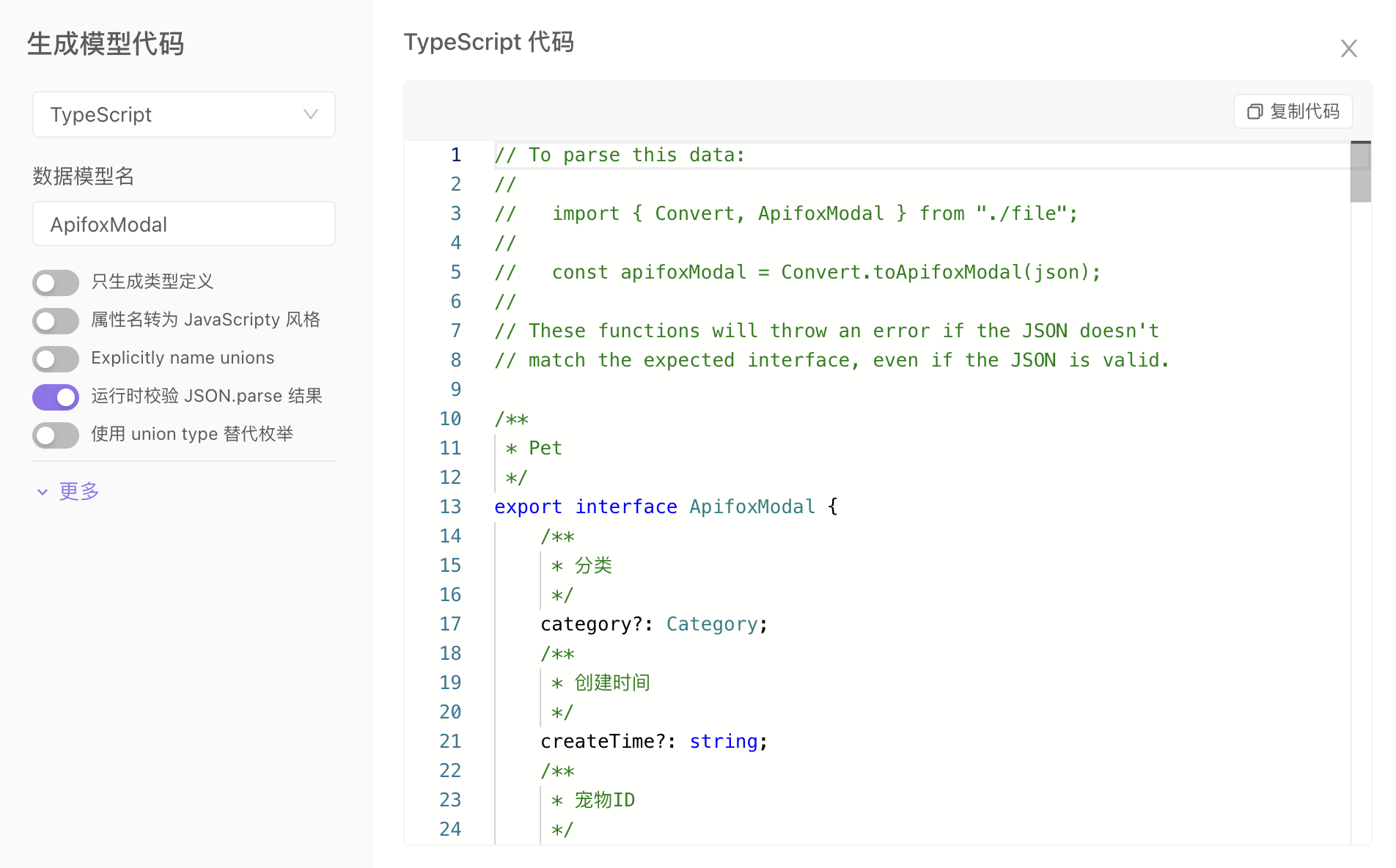Click line number 13 in the gutter

(x=450, y=507)
